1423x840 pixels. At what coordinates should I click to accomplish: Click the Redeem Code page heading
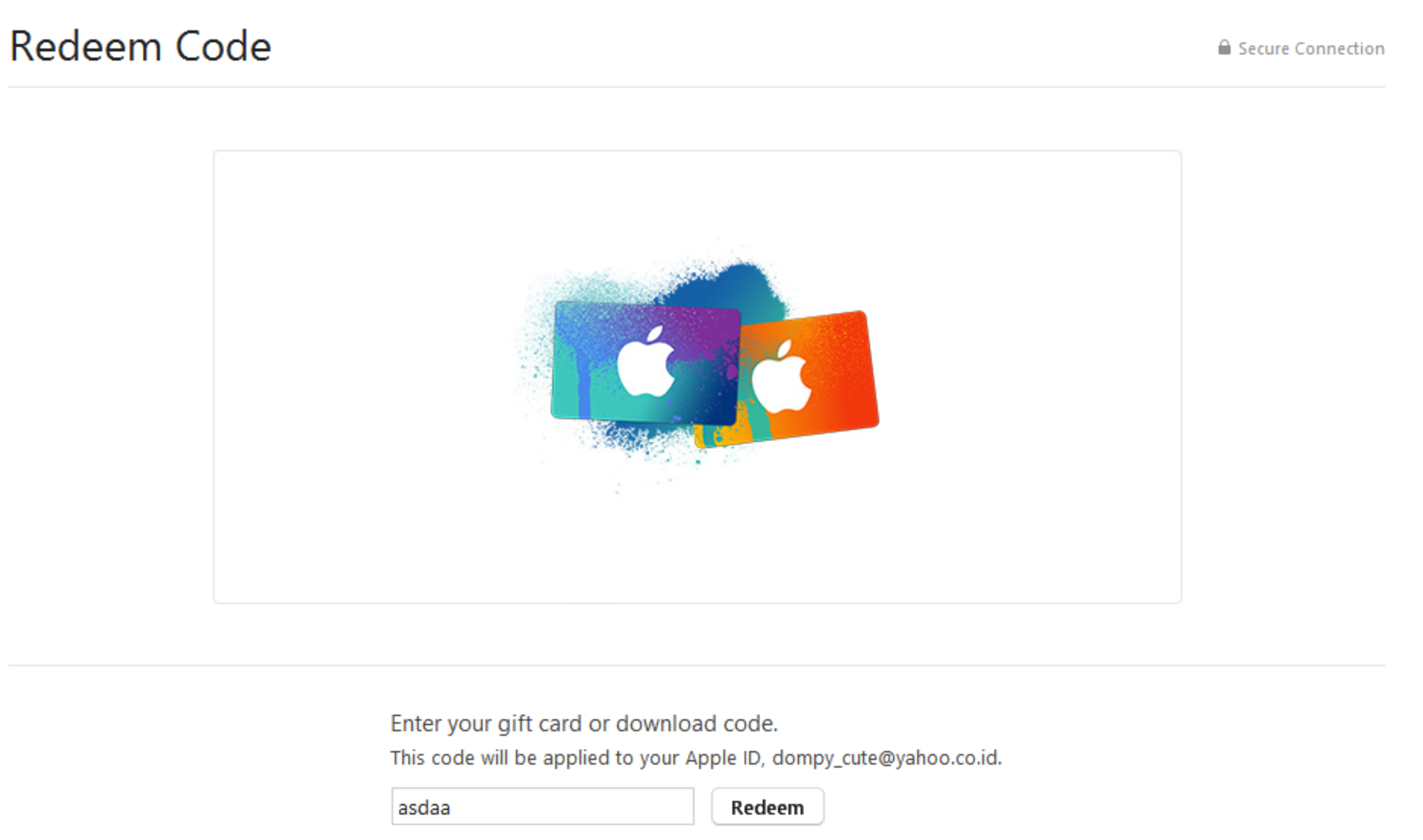140,47
